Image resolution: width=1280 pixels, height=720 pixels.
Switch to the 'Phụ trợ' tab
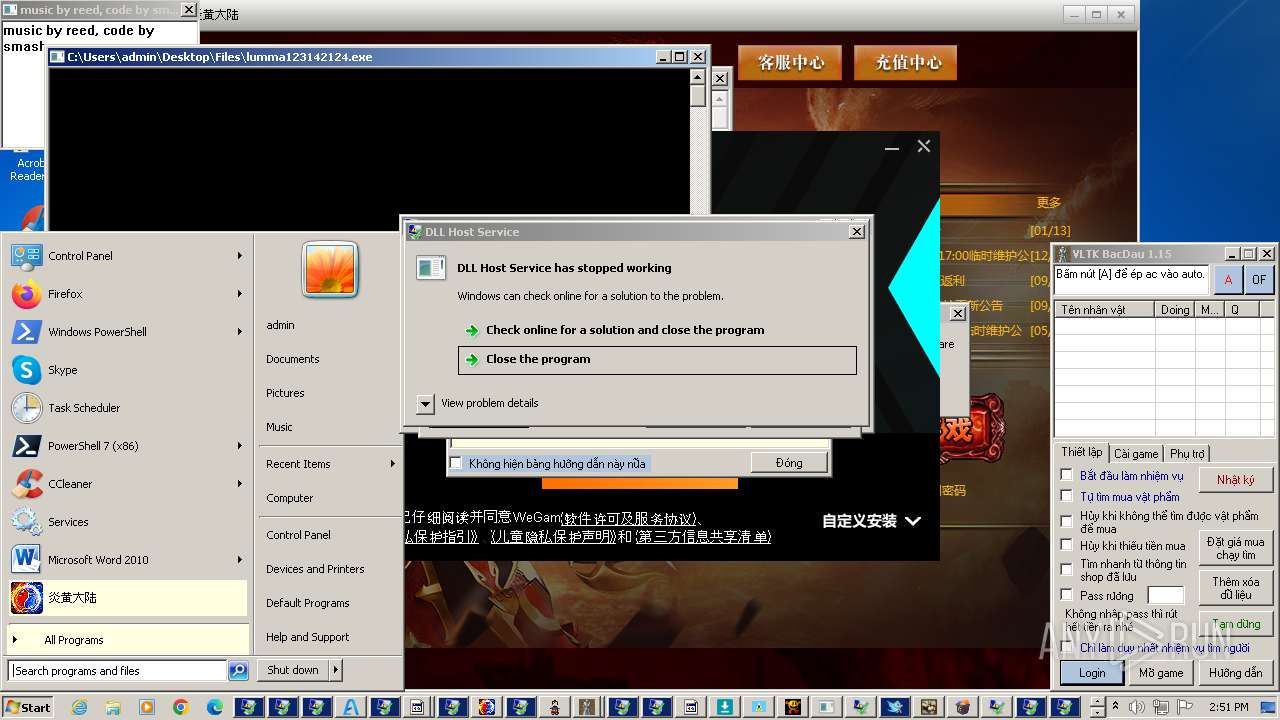point(1187,453)
